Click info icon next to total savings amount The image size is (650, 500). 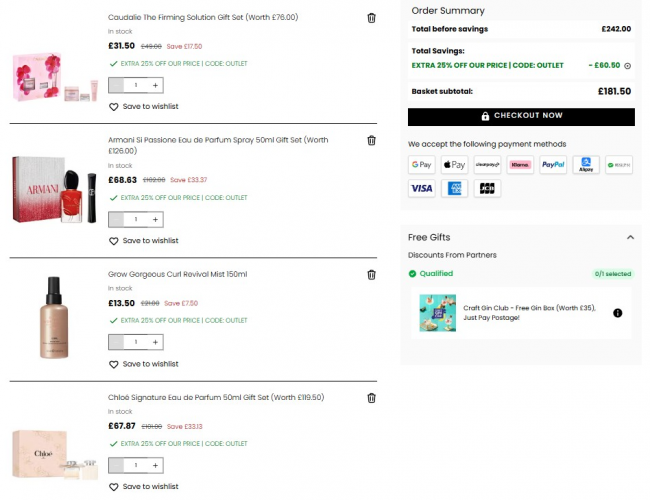[x=628, y=66]
